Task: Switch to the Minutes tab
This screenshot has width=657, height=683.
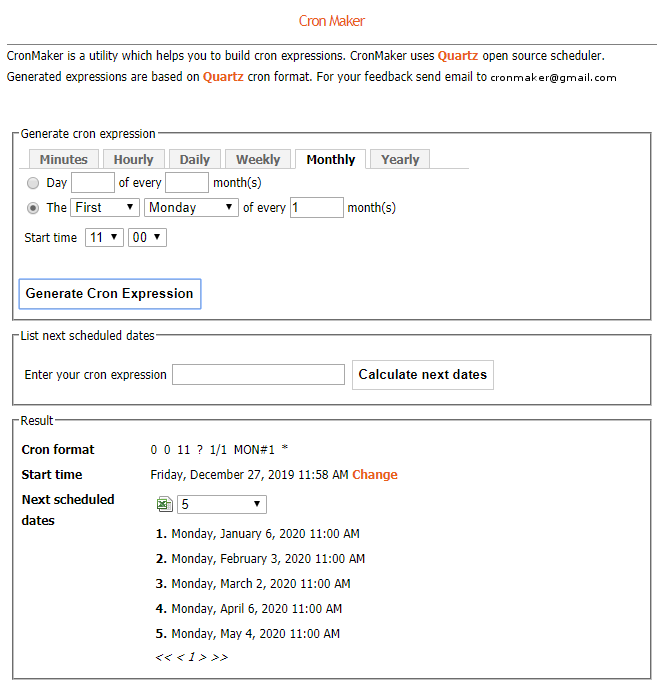Action: 64,159
